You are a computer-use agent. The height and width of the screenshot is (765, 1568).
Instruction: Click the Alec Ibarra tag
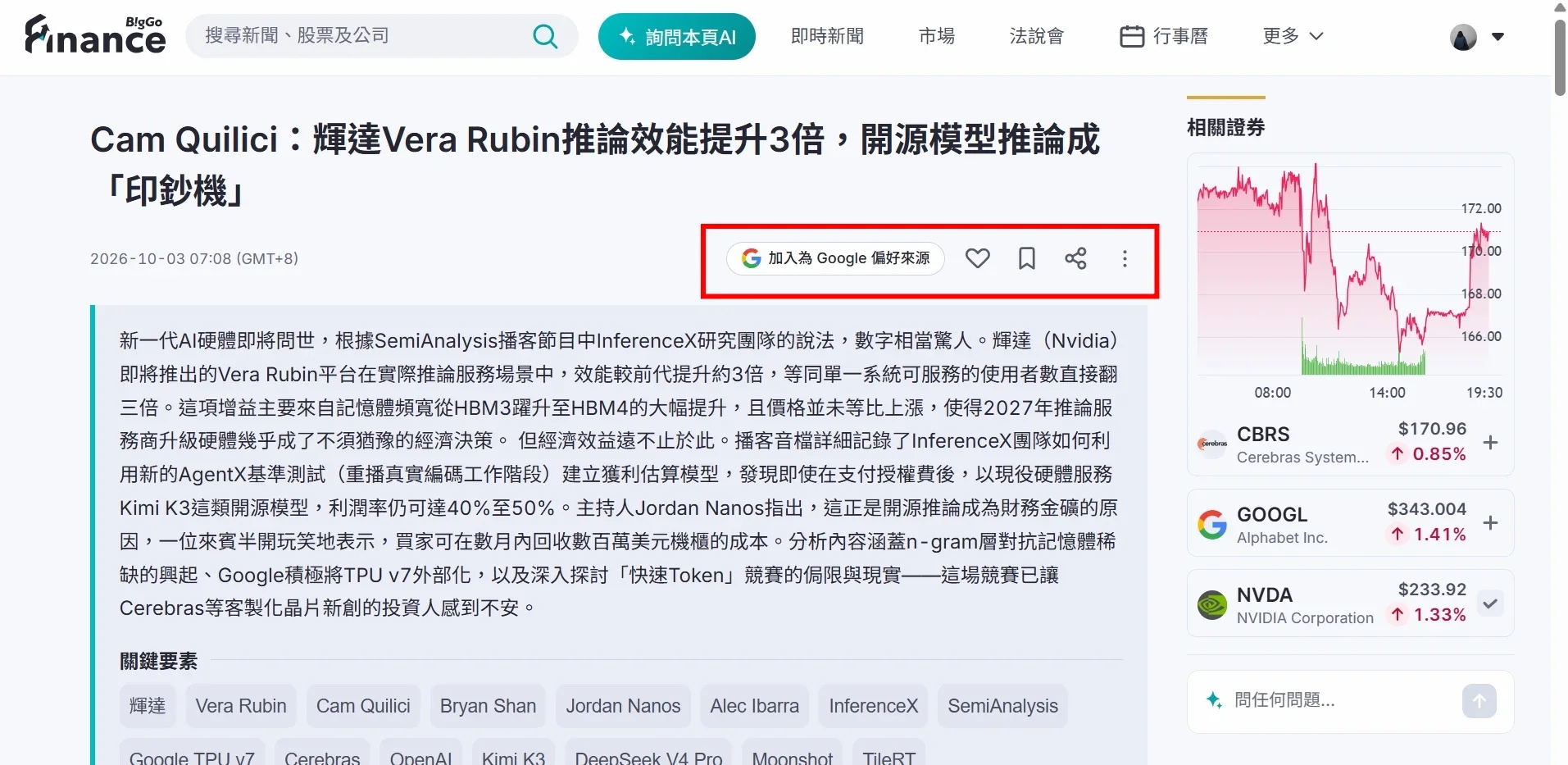tap(754, 706)
